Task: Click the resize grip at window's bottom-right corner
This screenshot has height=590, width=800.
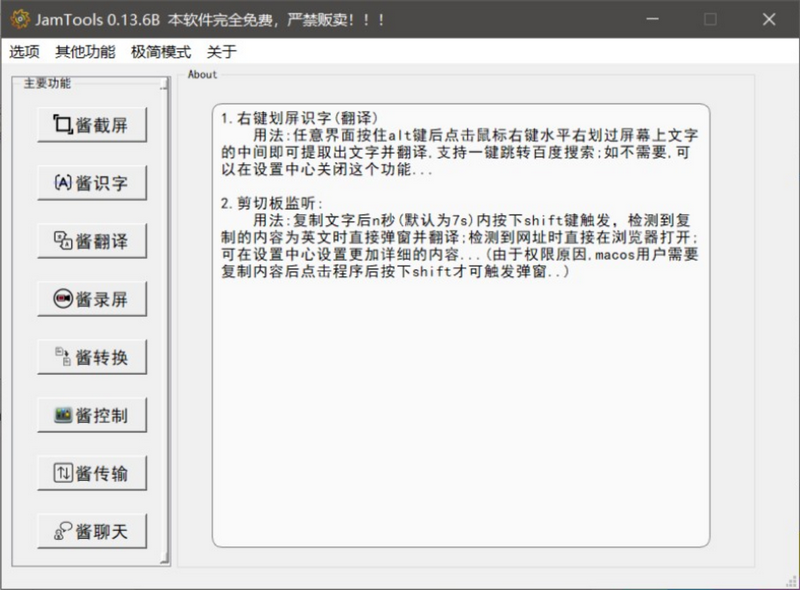Action: pyautogui.click(x=791, y=581)
